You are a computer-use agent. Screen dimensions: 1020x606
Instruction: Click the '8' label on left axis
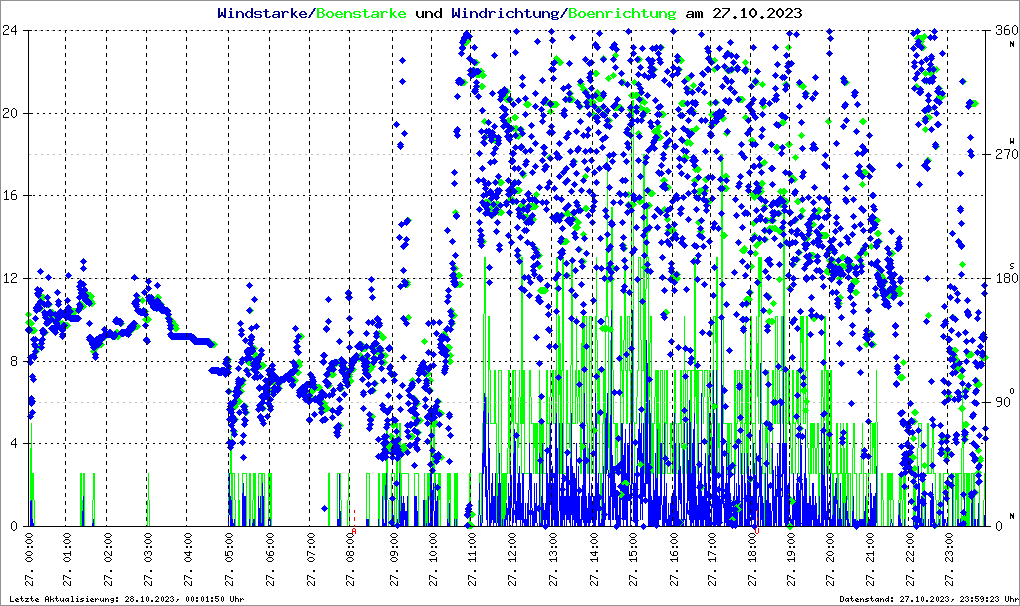[x=16, y=361]
